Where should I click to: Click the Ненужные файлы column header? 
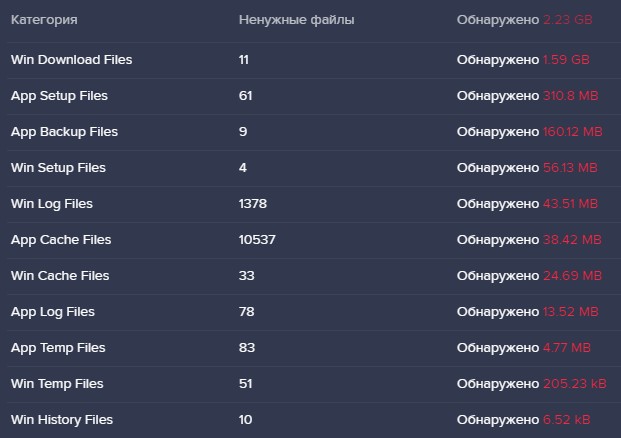click(296, 20)
